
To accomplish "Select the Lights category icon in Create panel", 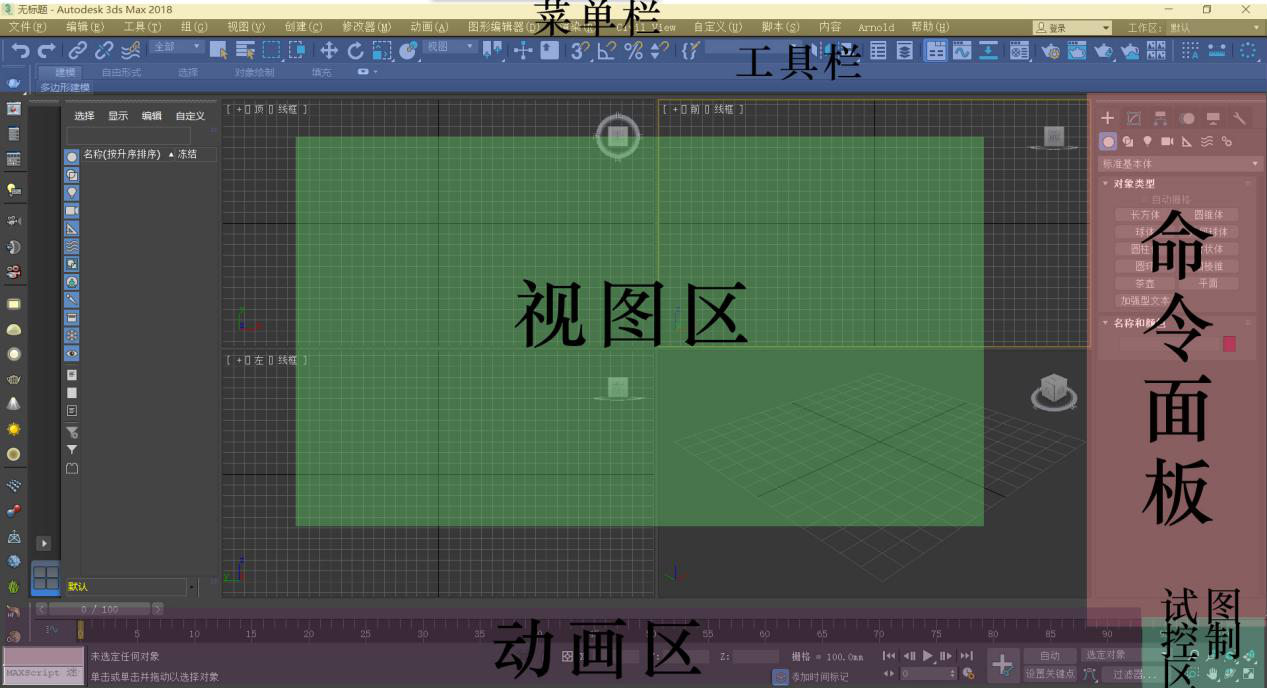I will 1148,142.
